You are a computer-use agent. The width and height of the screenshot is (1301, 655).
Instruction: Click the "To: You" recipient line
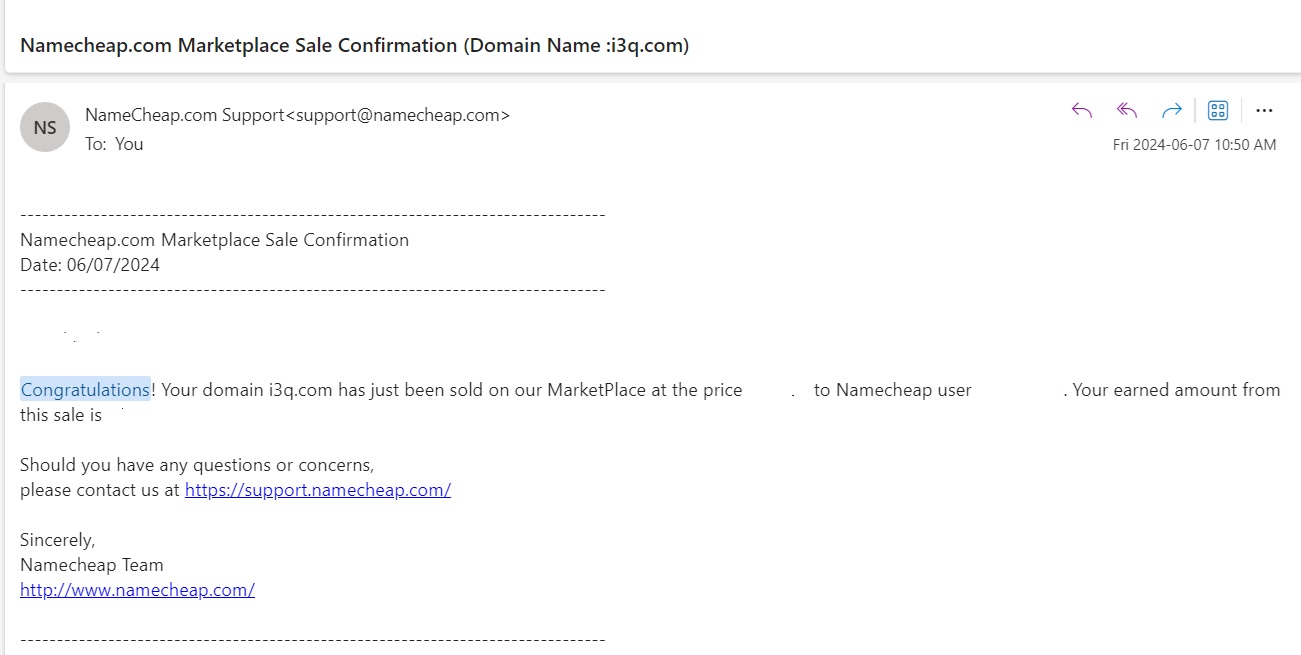tap(114, 144)
